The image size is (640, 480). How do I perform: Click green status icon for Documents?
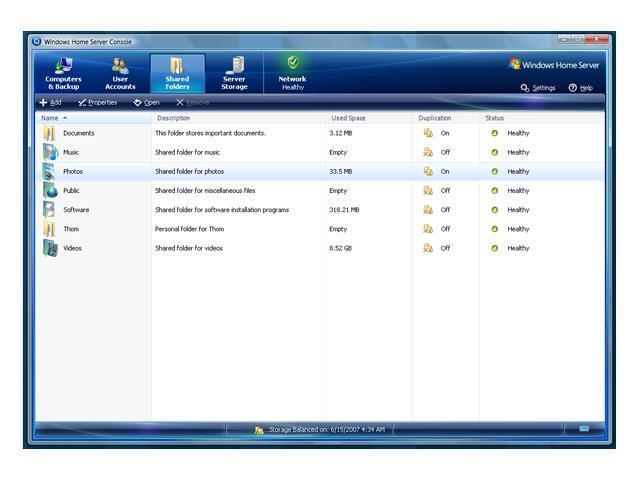(x=495, y=133)
